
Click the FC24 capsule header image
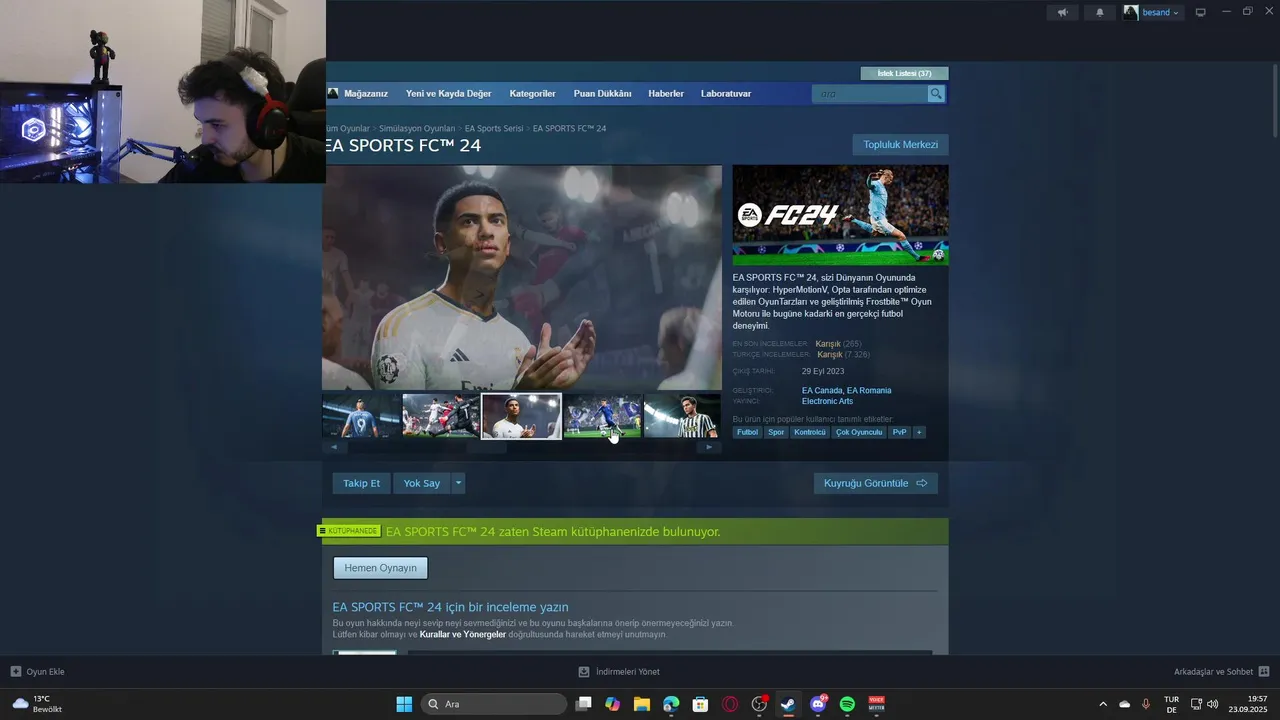[840, 215]
